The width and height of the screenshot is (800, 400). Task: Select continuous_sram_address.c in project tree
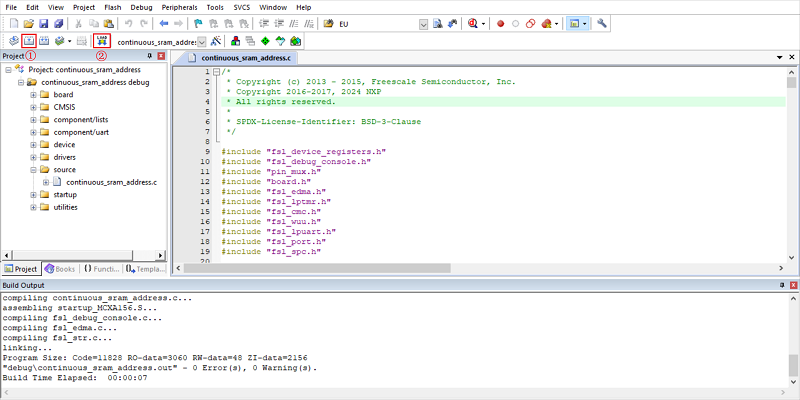(x=111, y=182)
